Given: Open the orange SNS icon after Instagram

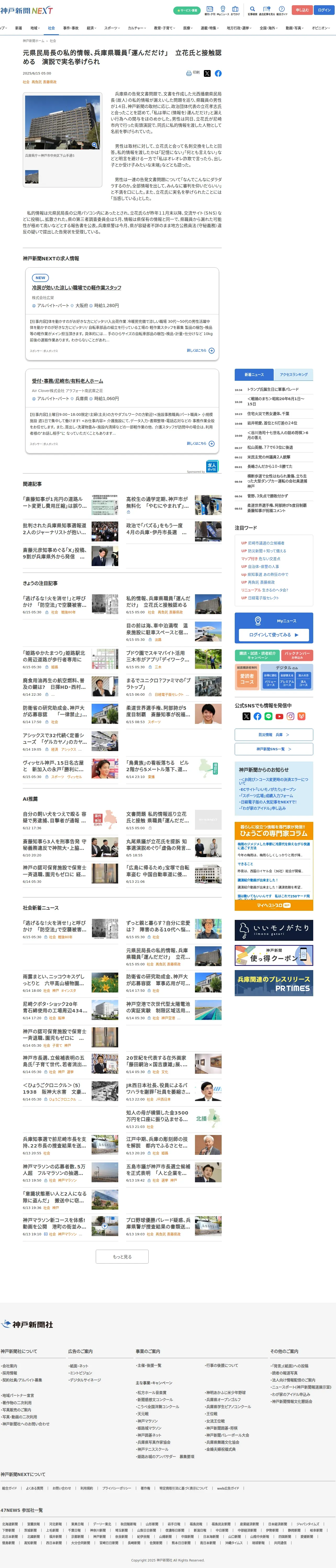Looking at the screenshot, I should (301, 716).
